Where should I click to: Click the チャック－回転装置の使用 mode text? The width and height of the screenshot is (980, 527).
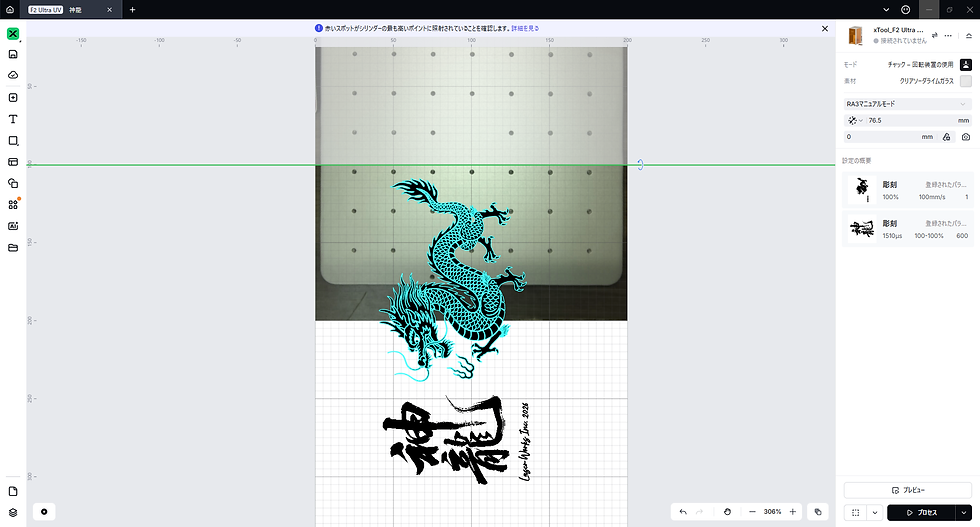pos(920,65)
